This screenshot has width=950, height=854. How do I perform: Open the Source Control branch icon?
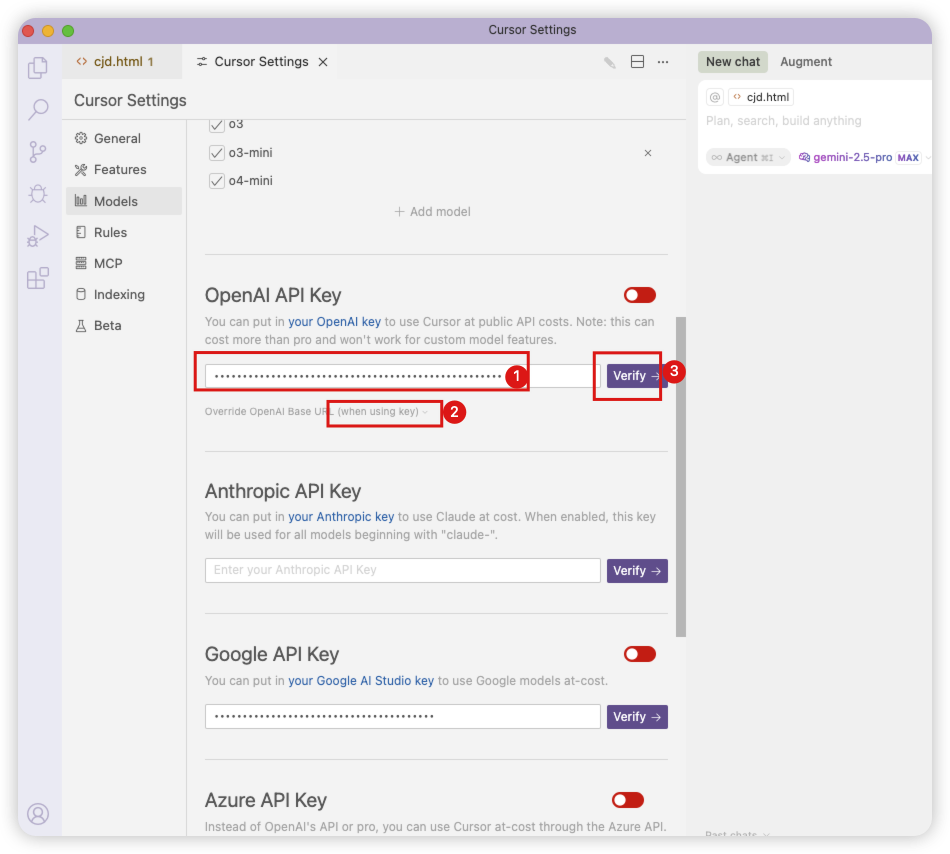(38, 152)
